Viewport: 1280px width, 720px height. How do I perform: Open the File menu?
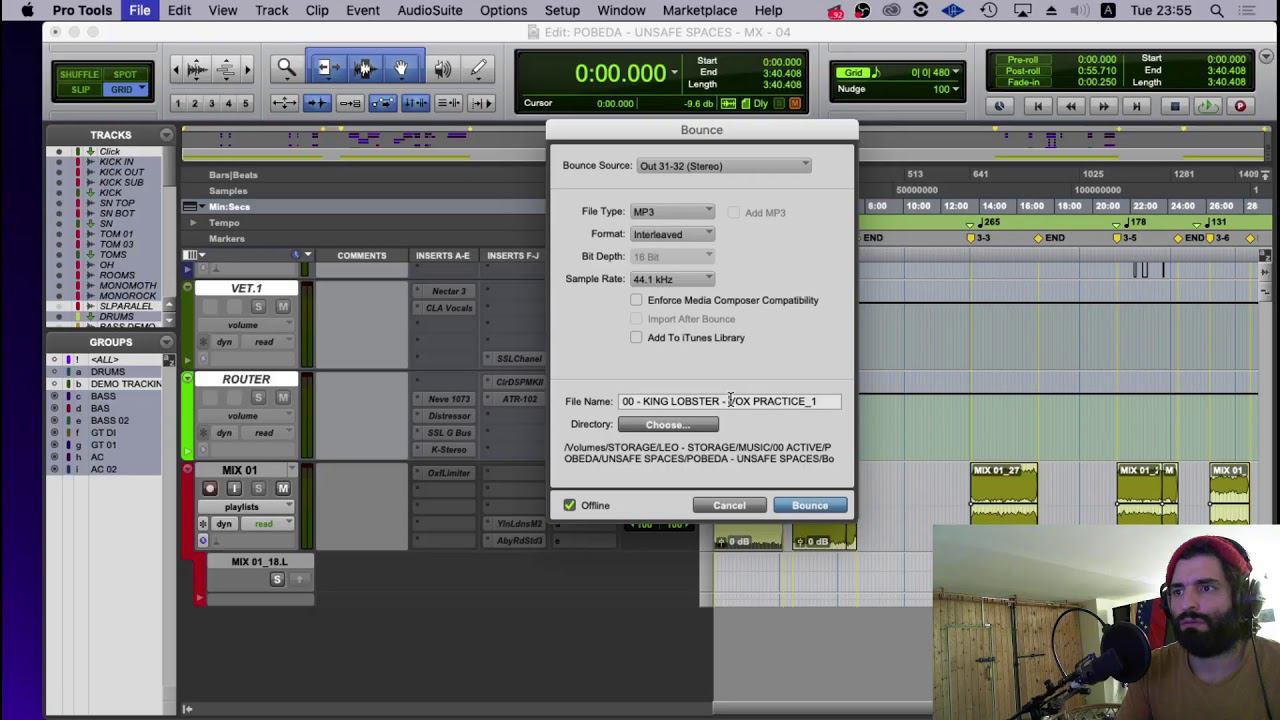[139, 10]
